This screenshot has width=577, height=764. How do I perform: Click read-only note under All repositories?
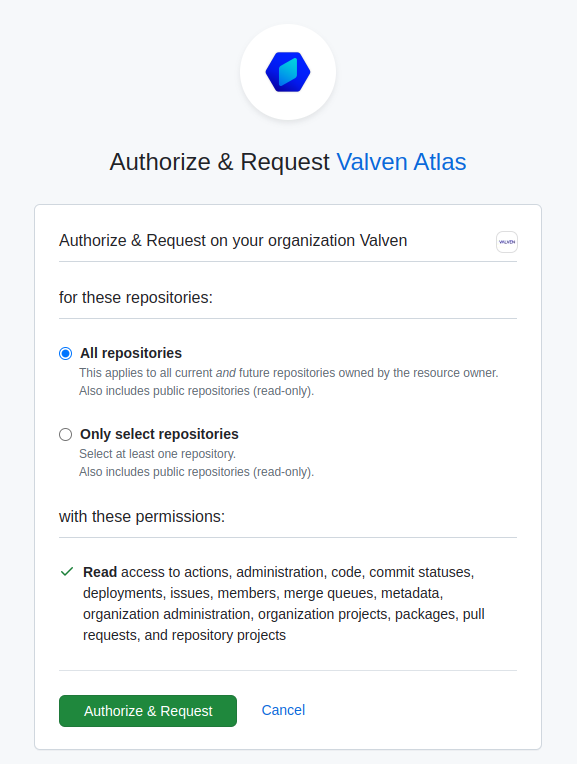[196, 391]
